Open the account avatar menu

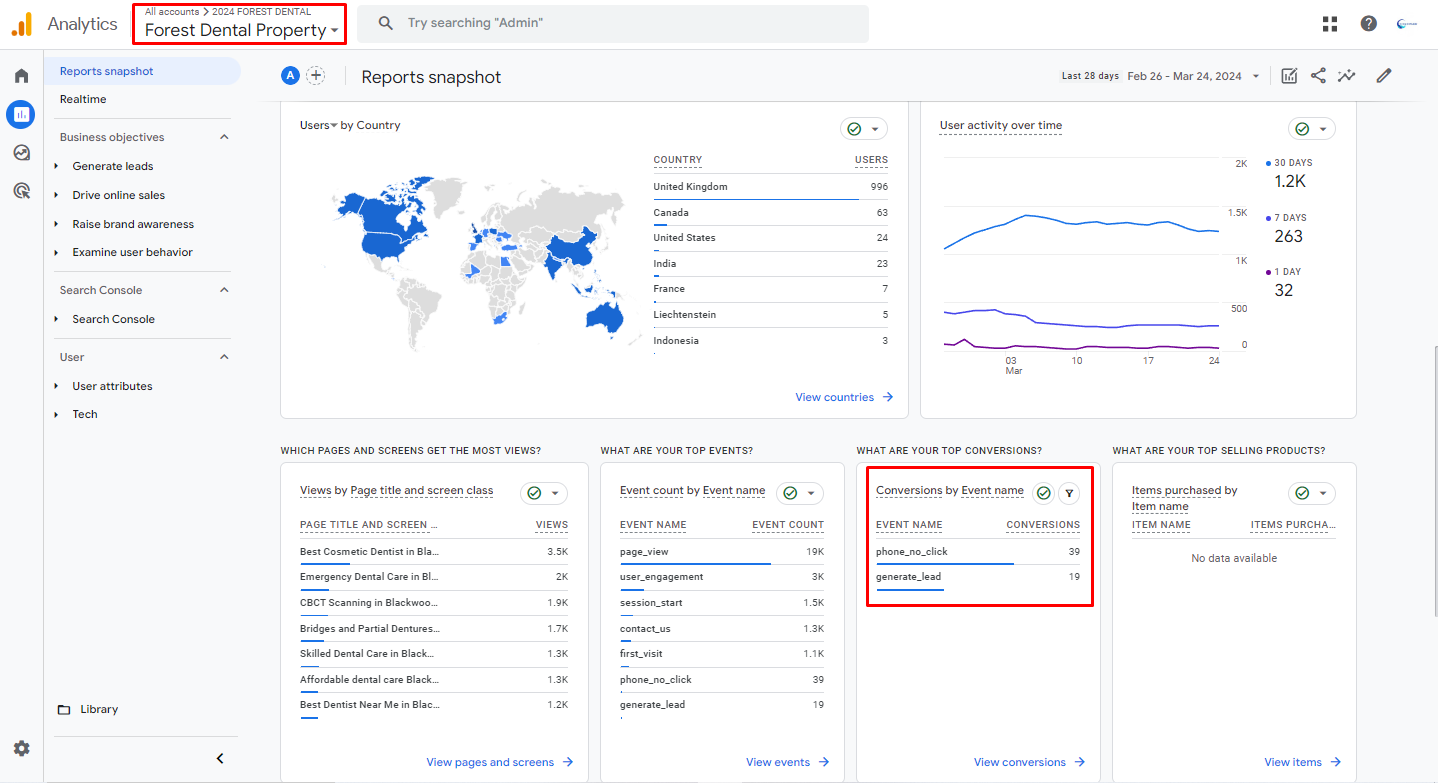coord(1407,24)
